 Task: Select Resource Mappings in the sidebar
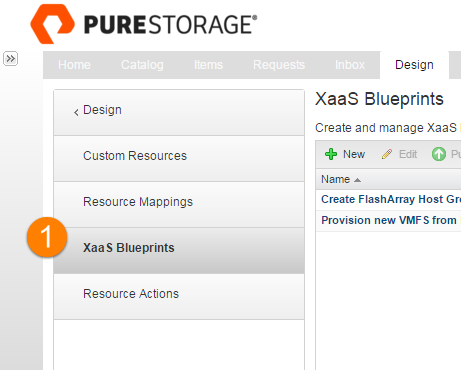point(179,204)
